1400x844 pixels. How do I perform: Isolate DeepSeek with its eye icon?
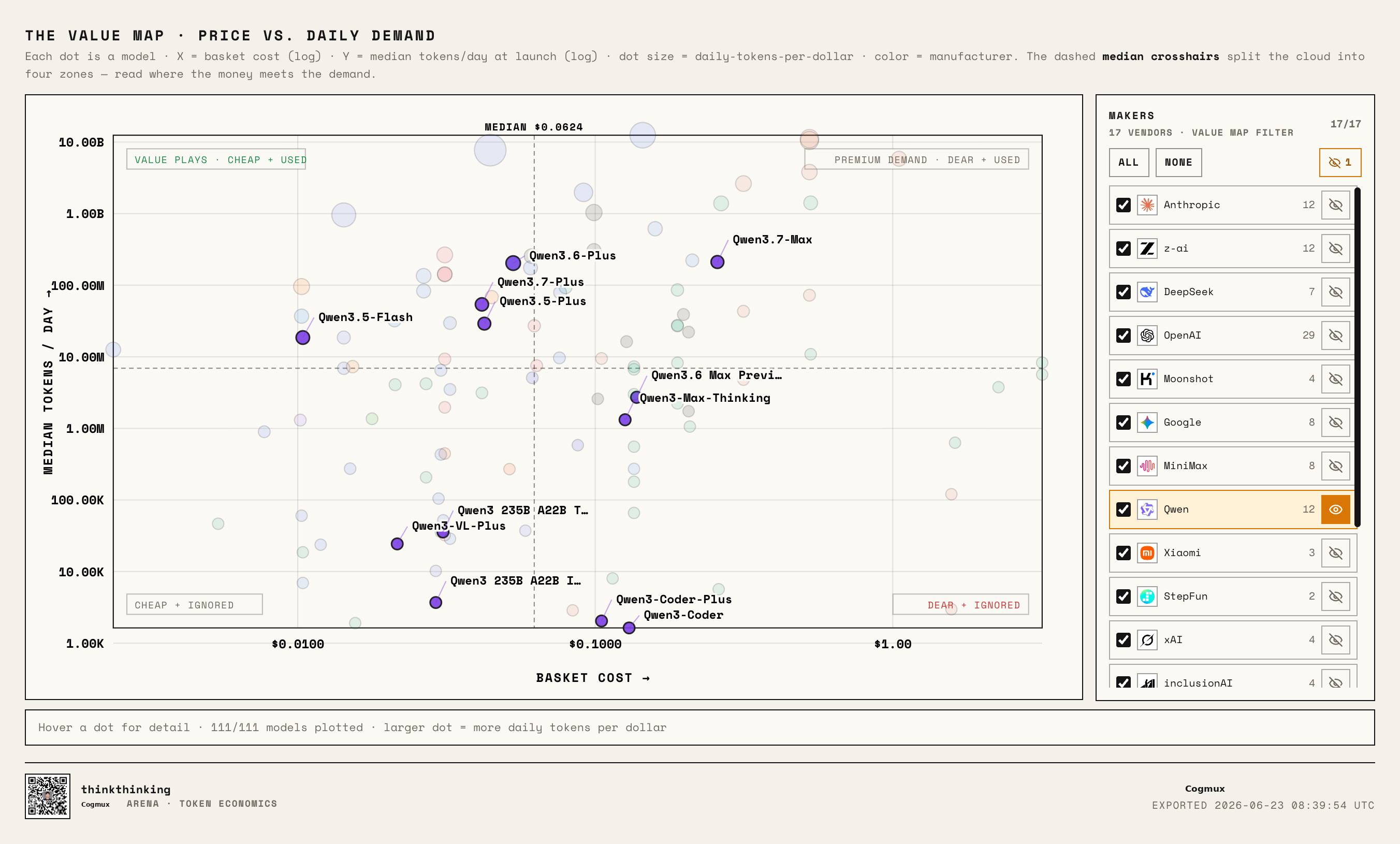[x=1335, y=292]
